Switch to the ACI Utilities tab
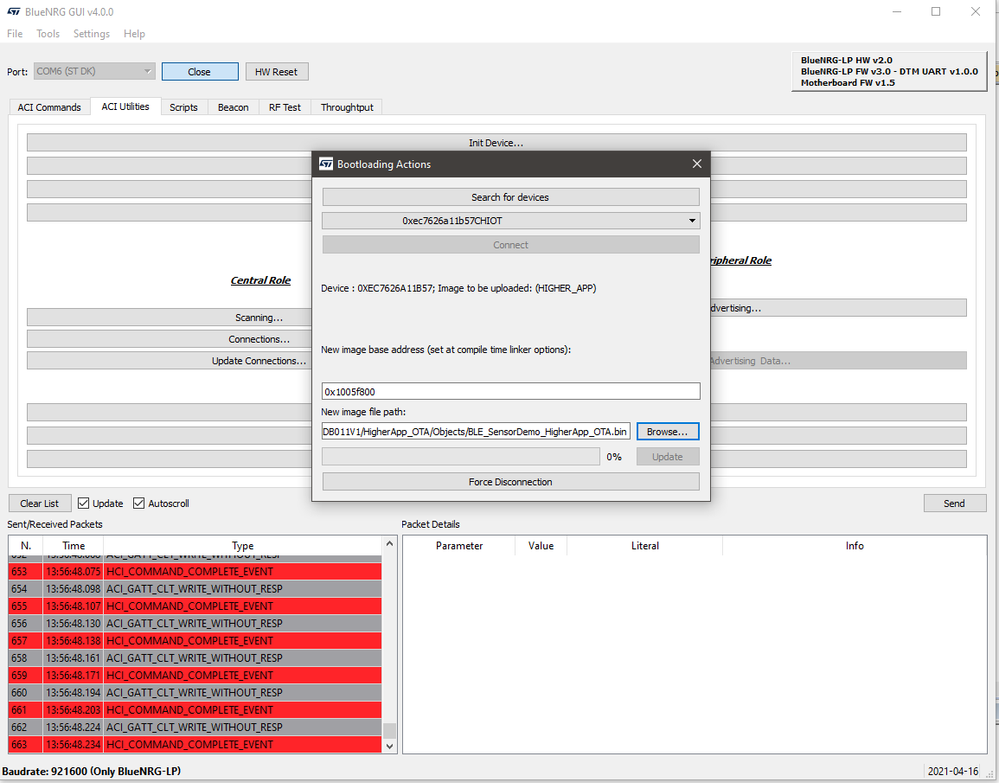 click(126, 106)
